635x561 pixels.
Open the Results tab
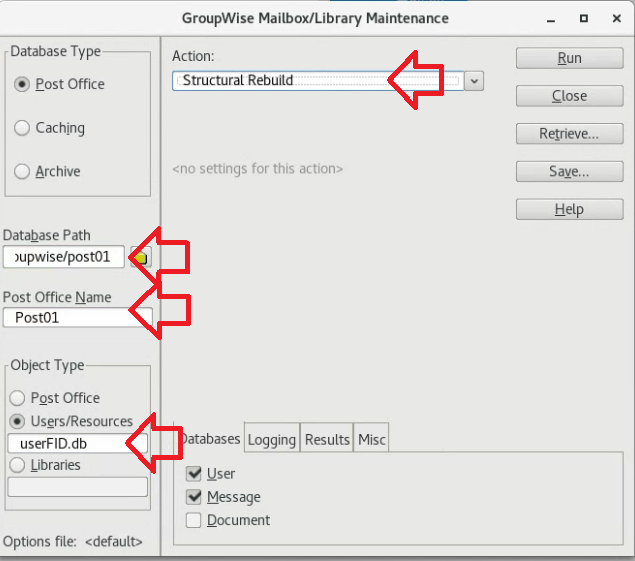[x=327, y=439]
